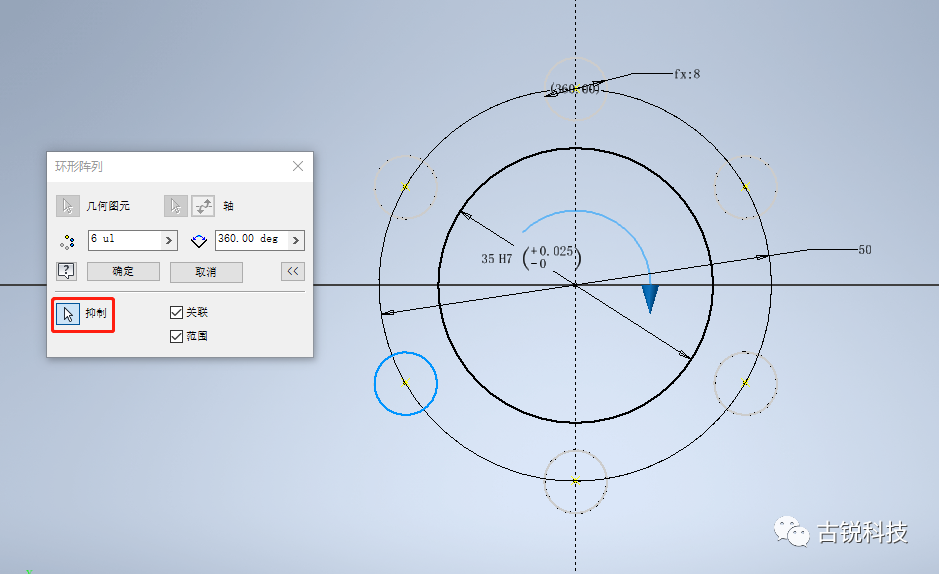The height and width of the screenshot is (574, 939).
Task: Activate the Suppress (抑制) selection arrow
Action: click(68, 314)
